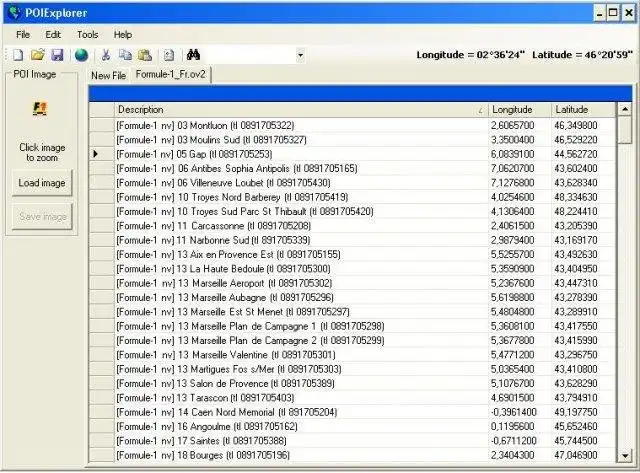The image size is (640, 473).
Task: Open the search dropdown arrow in toolbar
Action: [x=300, y=55]
